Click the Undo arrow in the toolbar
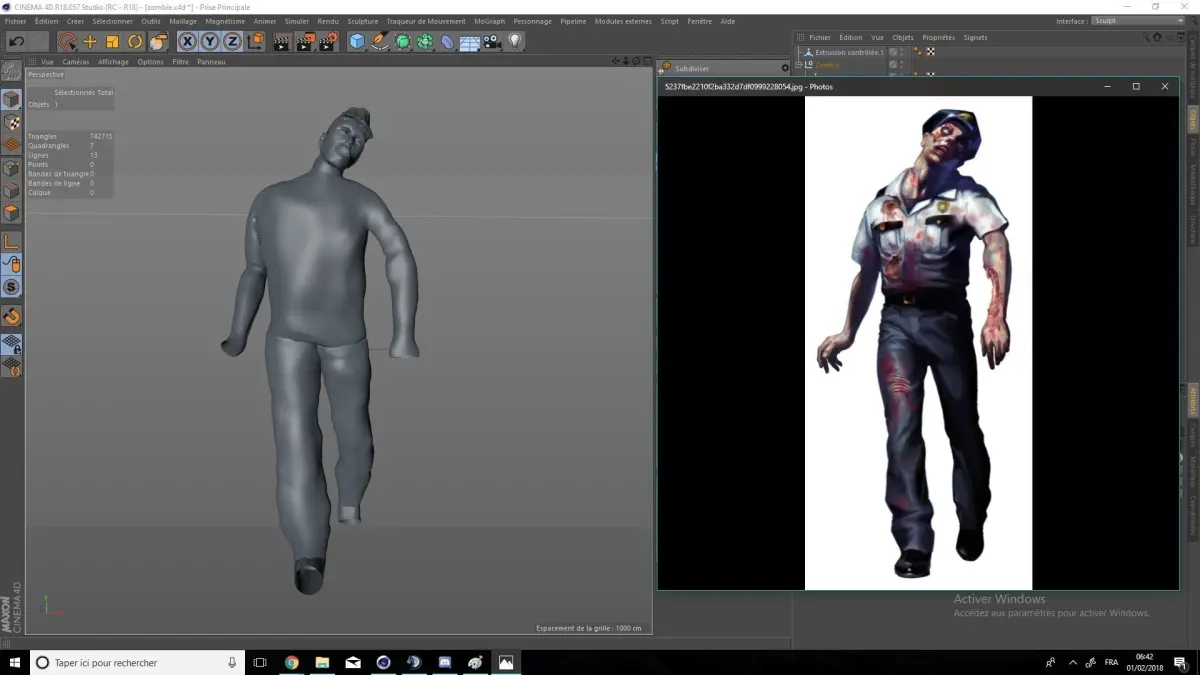1200x675 pixels. pyautogui.click(x=16, y=41)
